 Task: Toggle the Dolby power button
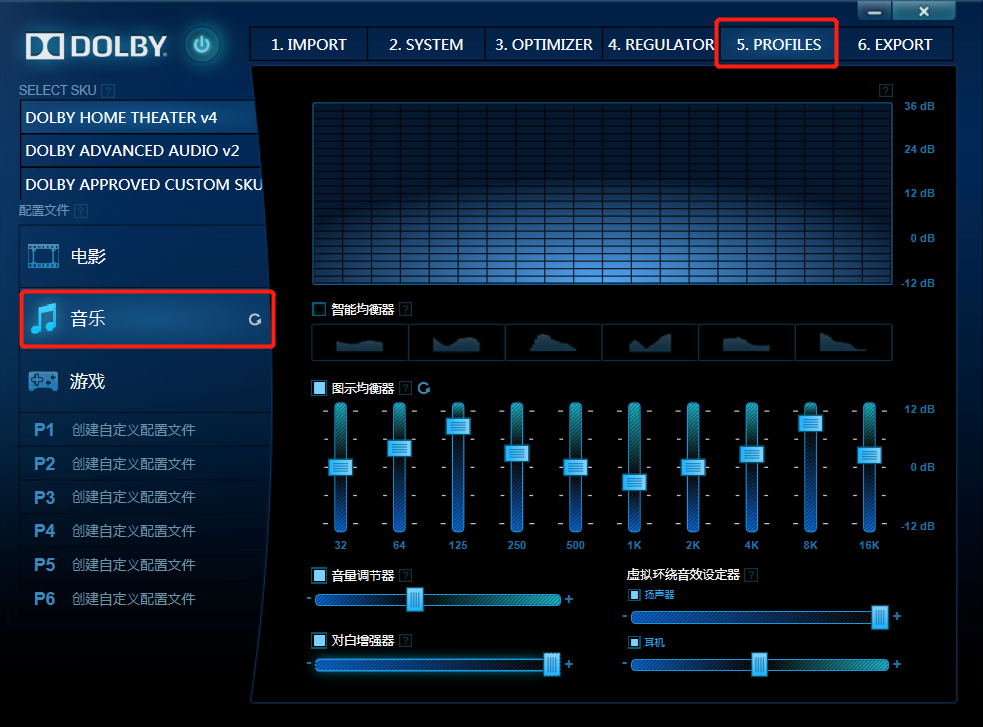pyautogui.click(x=202, y=44)
